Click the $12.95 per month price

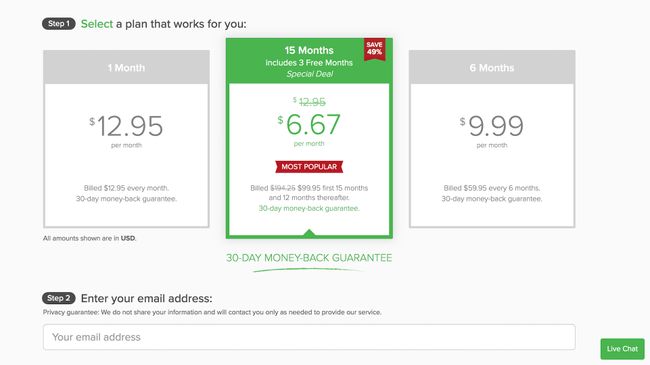click(x=126, y=126)
